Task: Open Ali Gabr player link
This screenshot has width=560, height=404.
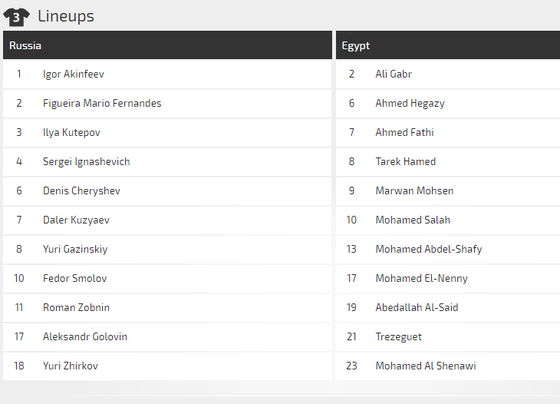Action: 393,74
